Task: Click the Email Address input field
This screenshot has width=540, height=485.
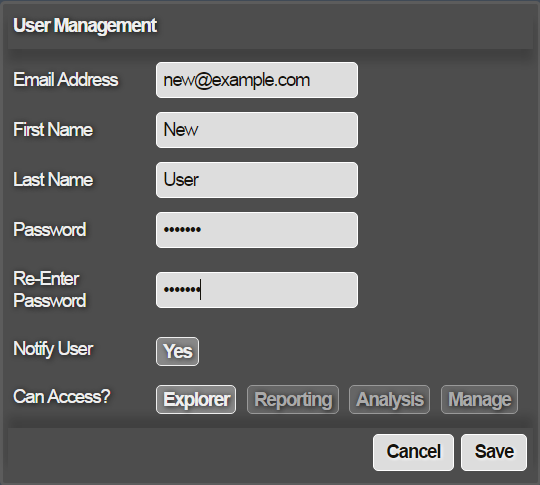Action: pyautogui.click(x=257, y=80)
